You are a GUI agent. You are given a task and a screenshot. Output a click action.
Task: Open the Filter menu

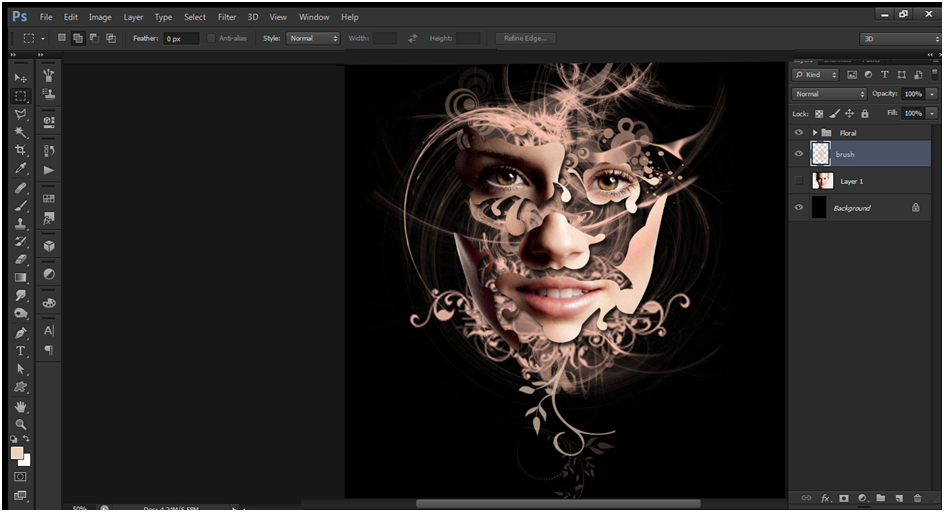point(227,17)
